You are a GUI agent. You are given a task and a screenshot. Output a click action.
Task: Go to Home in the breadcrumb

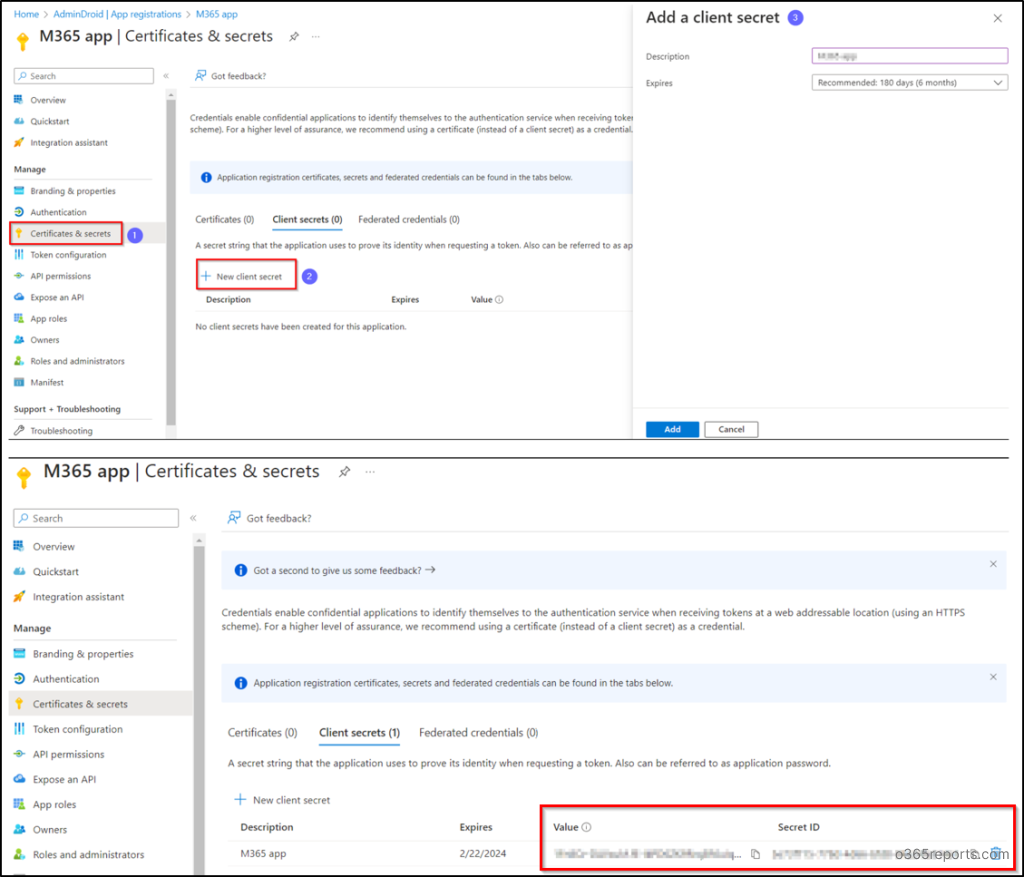point(26,14)
